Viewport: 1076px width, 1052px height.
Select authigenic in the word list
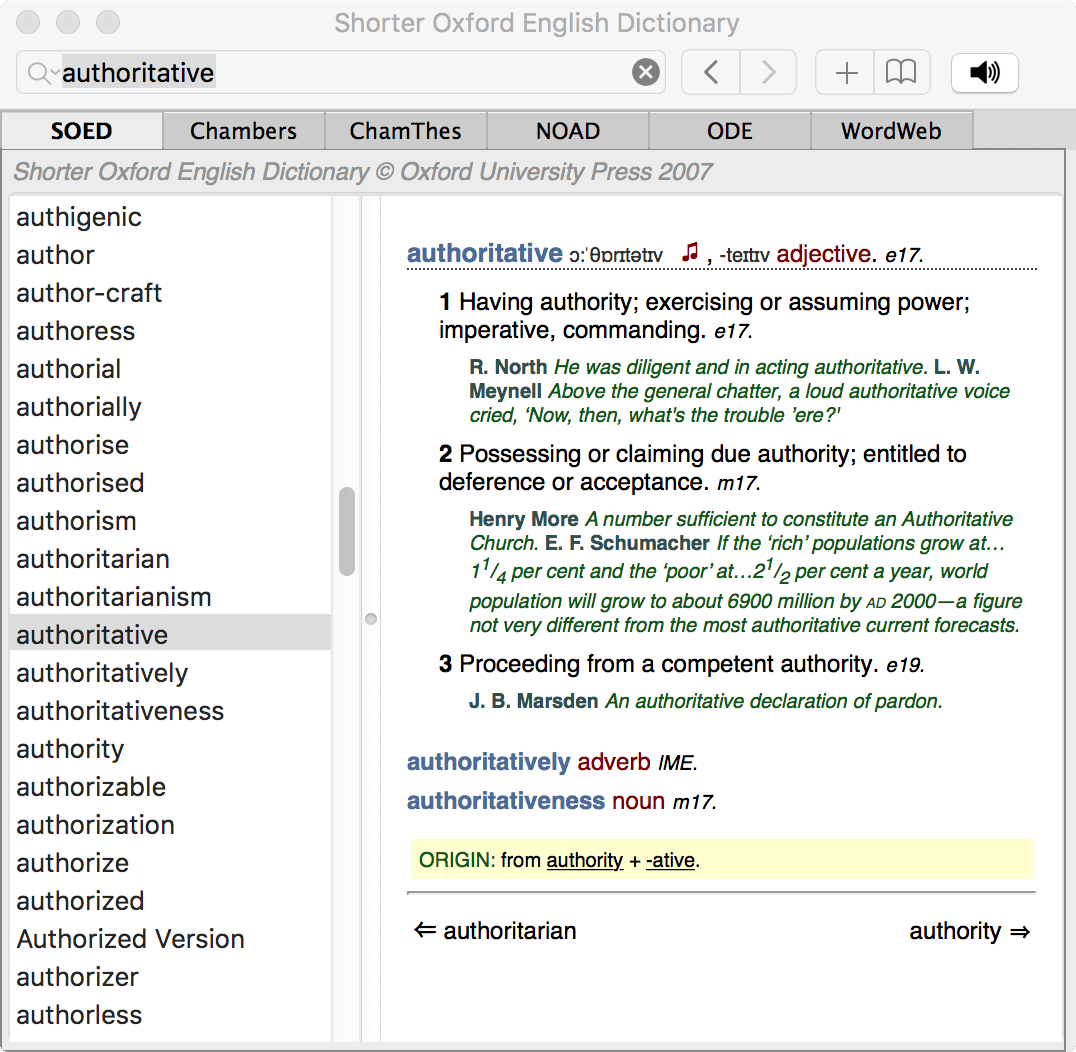(170, 217)
